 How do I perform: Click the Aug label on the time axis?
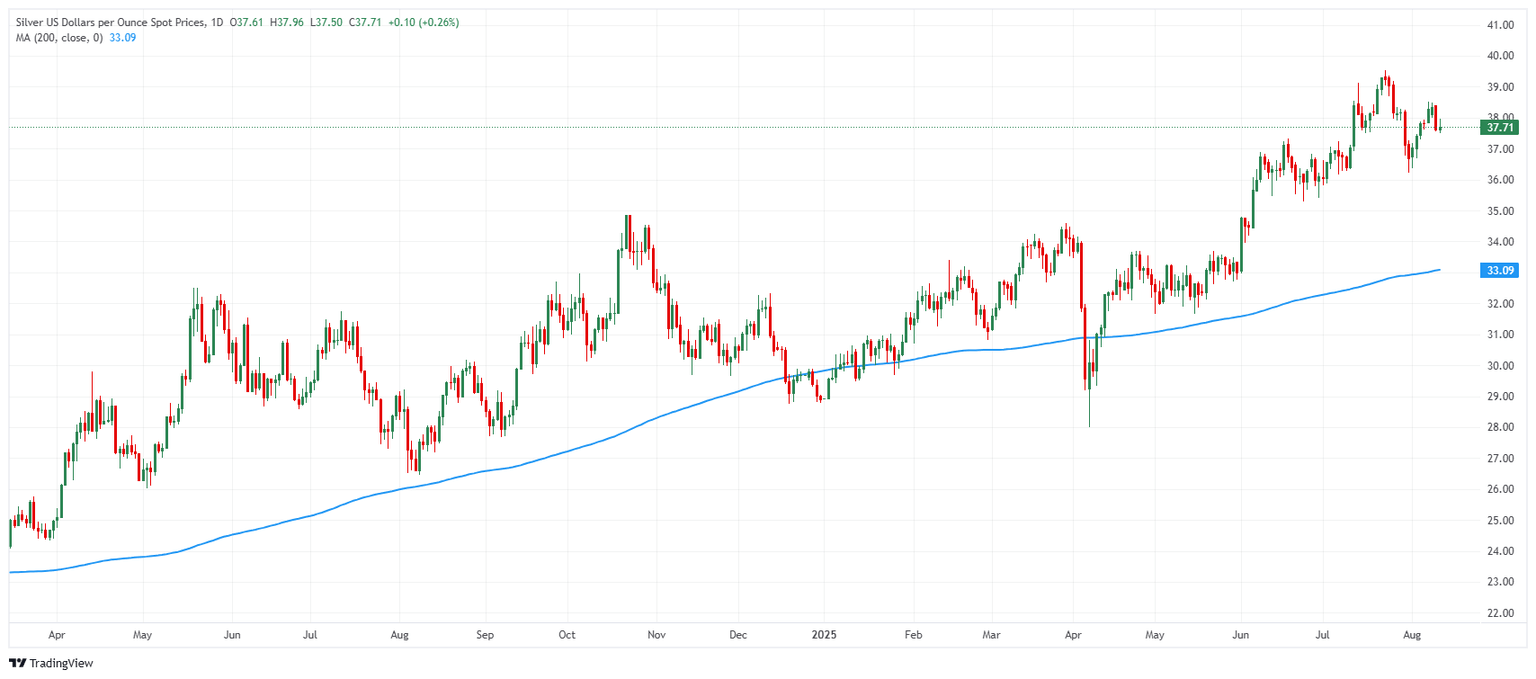tap(1414, 634)
